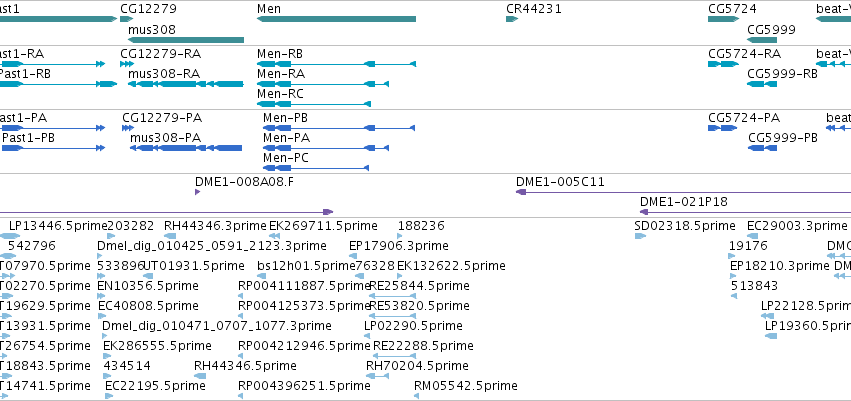
Task: Select the RH44346.3prime EST glyph
Action: tap(170, 236)
